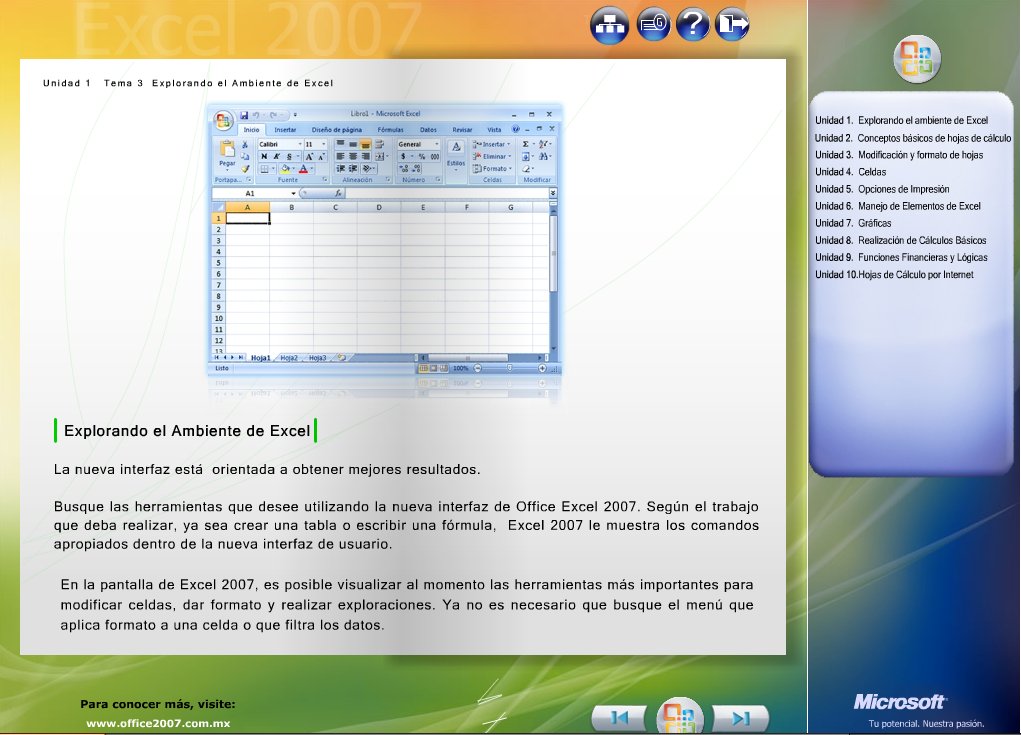Click the insert new worksheet tab icon
Image resolution: width=1021 pixels, height=735 pixels.
(x=342, y=358)
